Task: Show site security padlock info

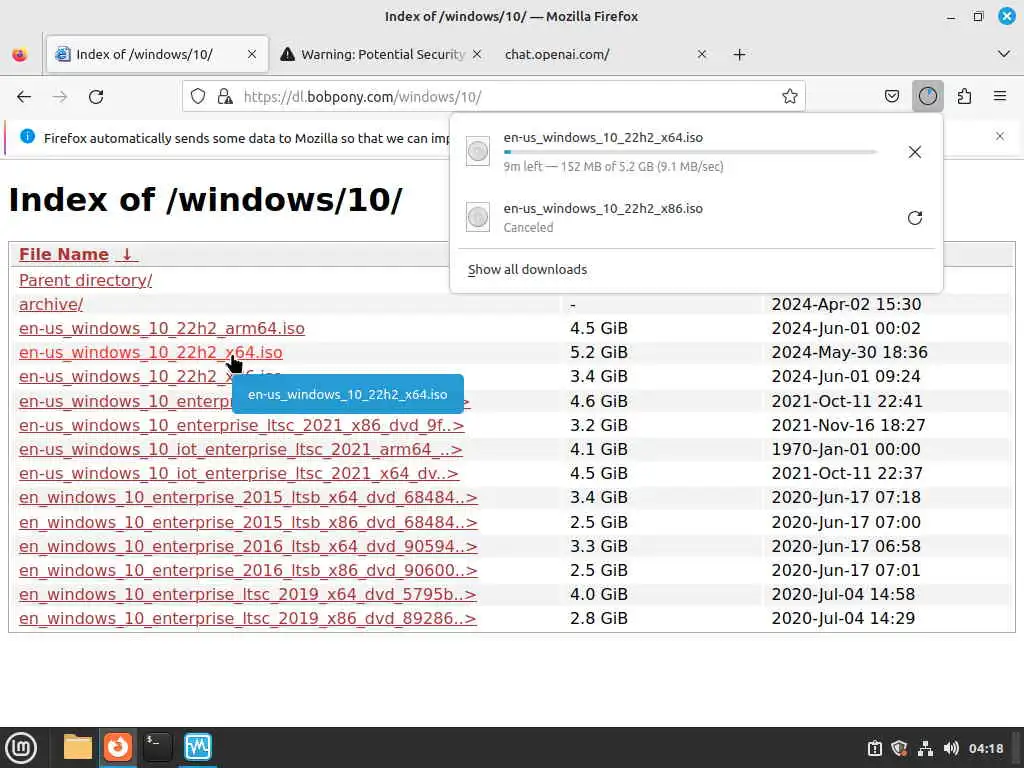Action: pos(225,97)
